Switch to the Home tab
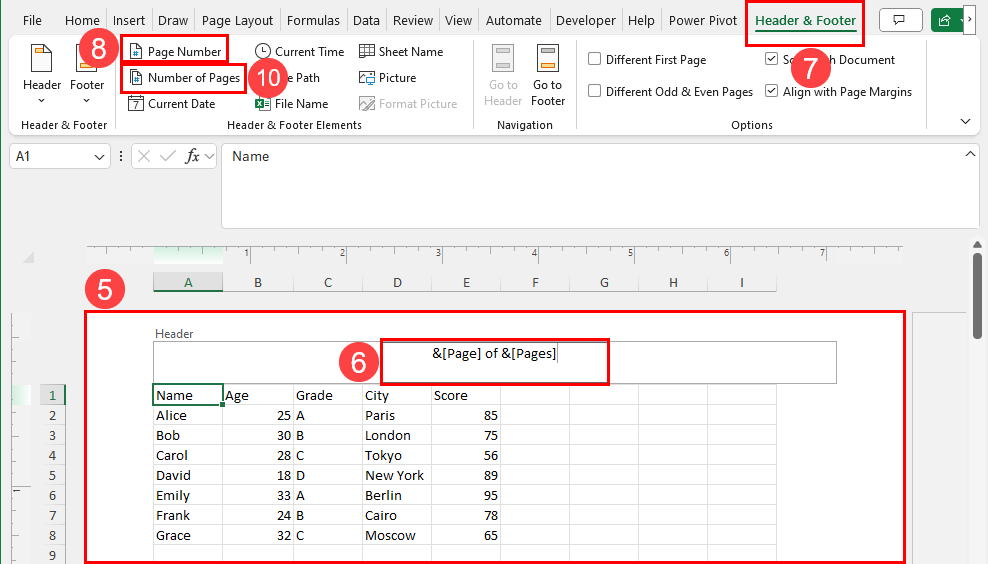 (x=82, y=20)
